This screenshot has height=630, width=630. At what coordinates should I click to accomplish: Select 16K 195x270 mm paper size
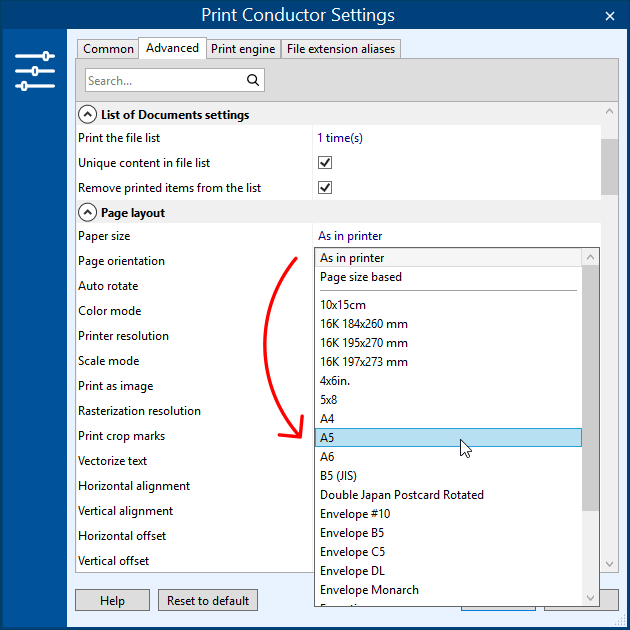pos(448,343)
